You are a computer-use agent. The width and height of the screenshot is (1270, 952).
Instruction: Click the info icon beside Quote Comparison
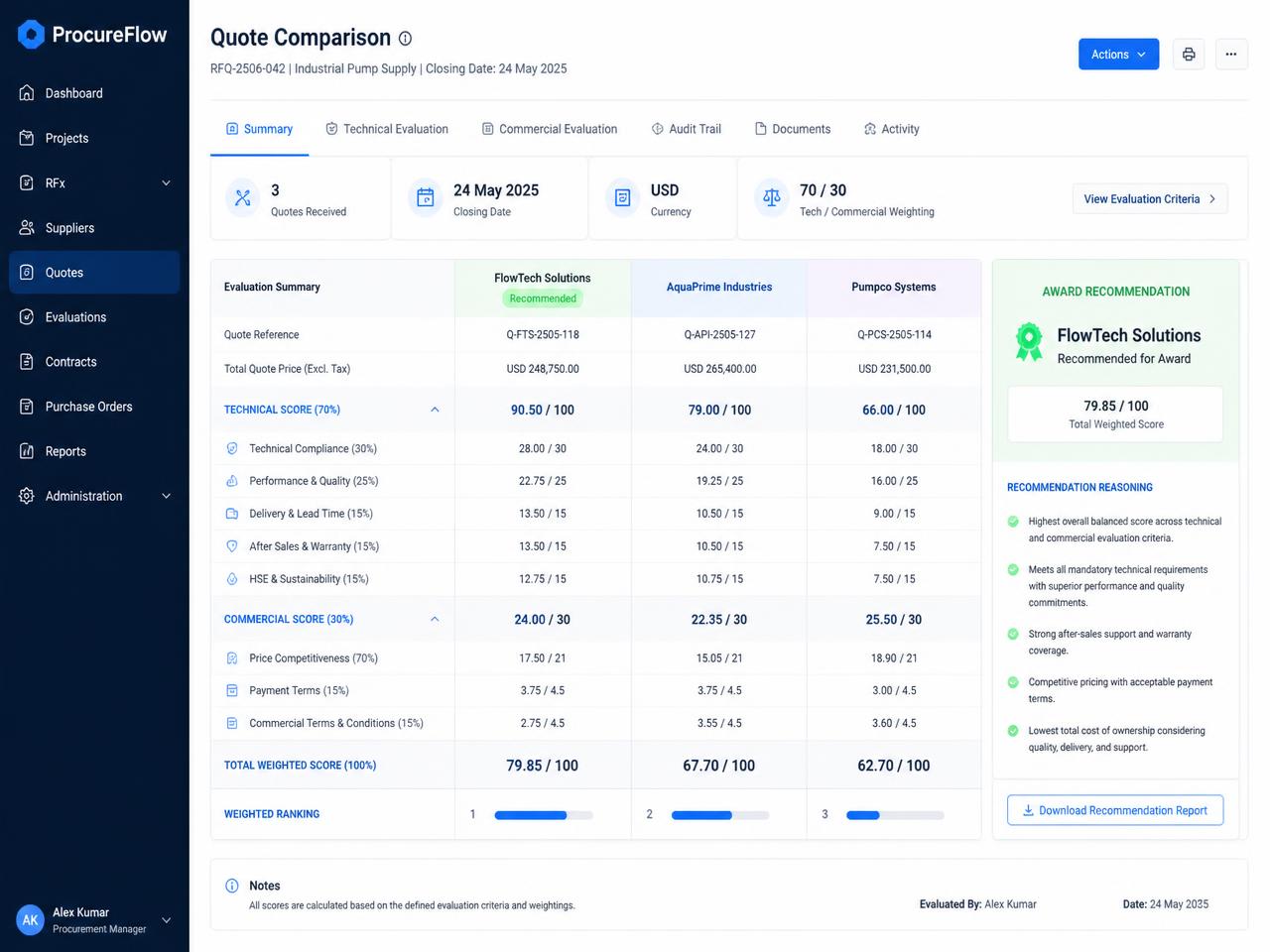(x=405, y=39)
